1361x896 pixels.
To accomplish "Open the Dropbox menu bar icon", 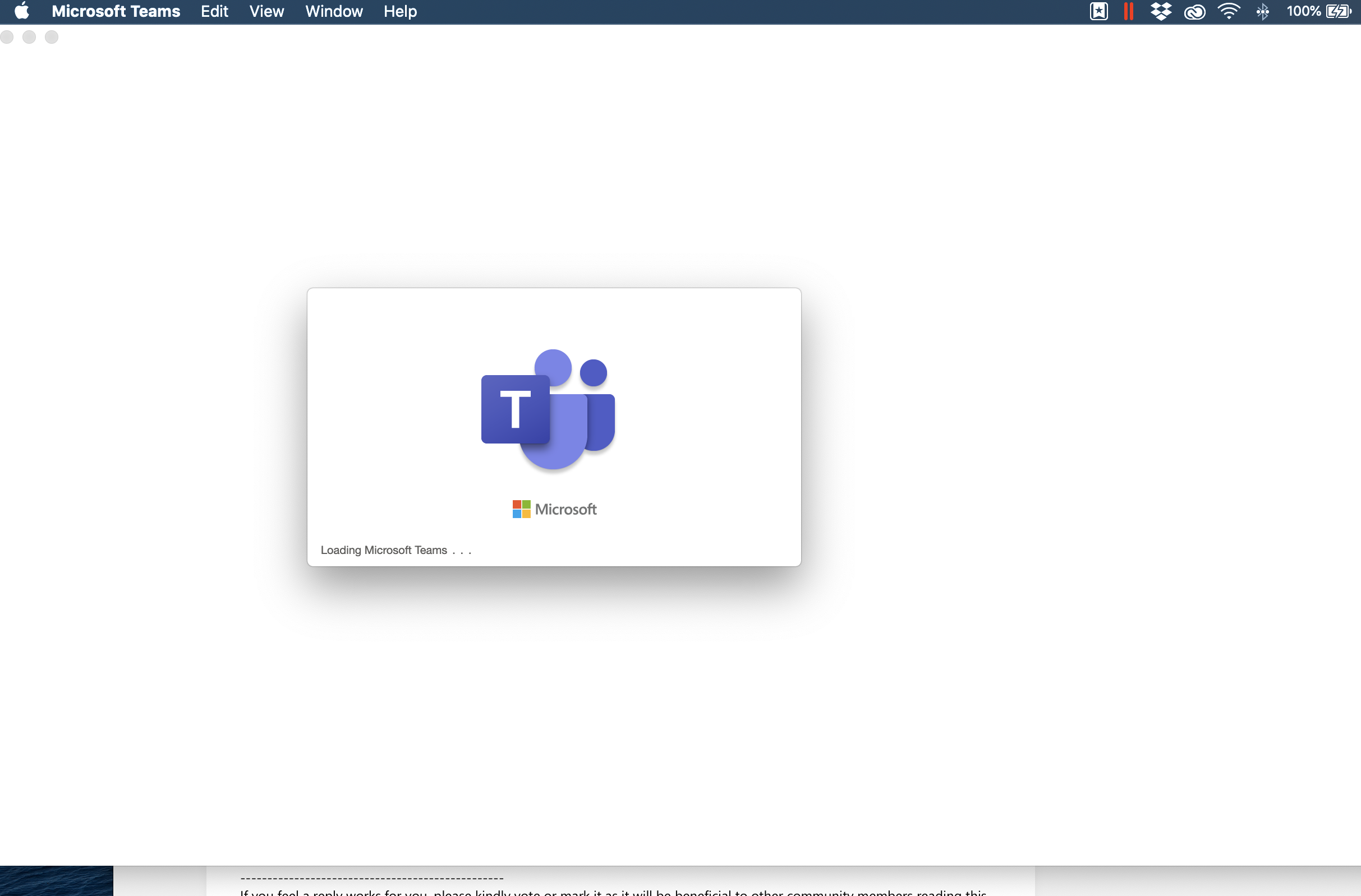I will pyautogui.click(x=1161, y=11).
